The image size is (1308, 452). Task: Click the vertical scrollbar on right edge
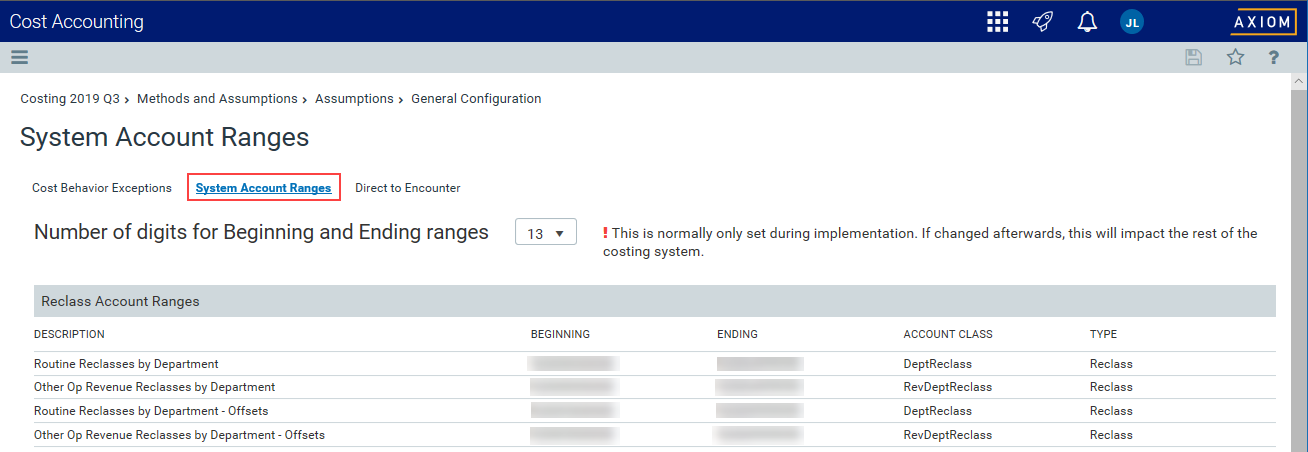click(x=1299, y=260)
